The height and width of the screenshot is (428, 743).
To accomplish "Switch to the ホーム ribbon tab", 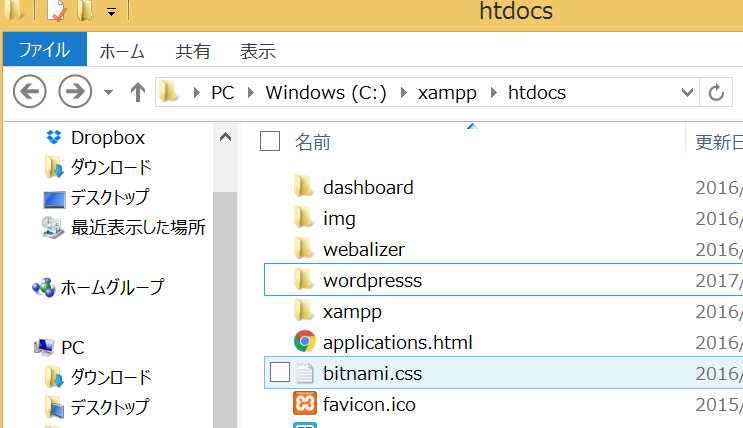I will 122,51.
